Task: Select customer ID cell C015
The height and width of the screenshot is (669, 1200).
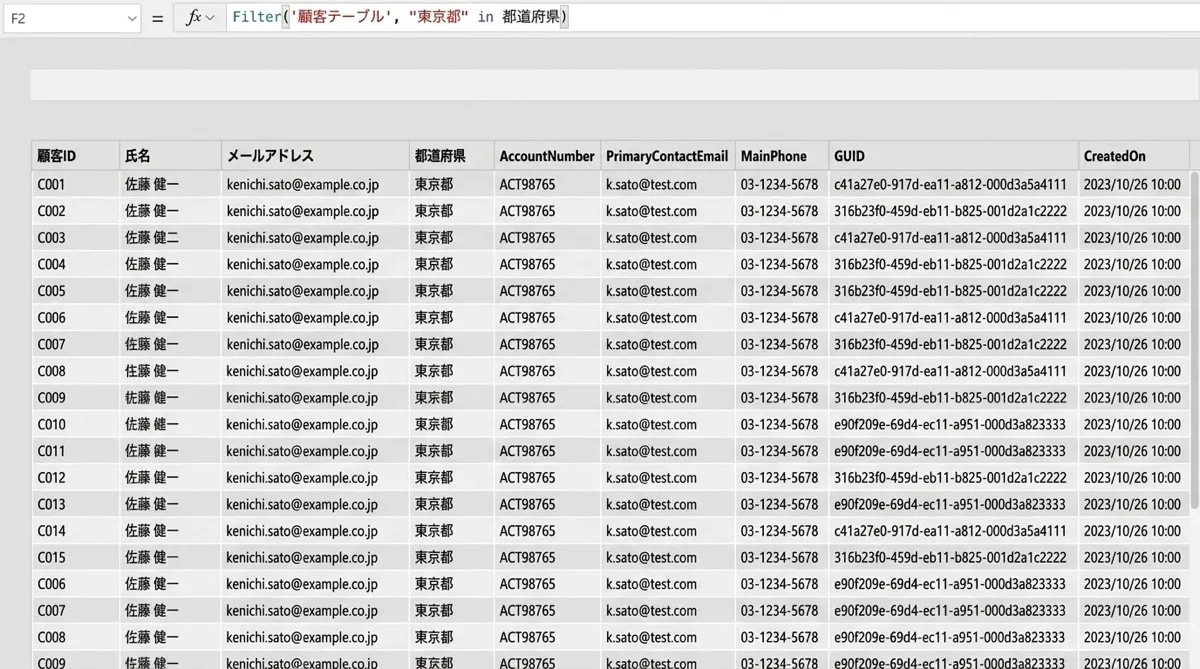Action: (75, 557)
